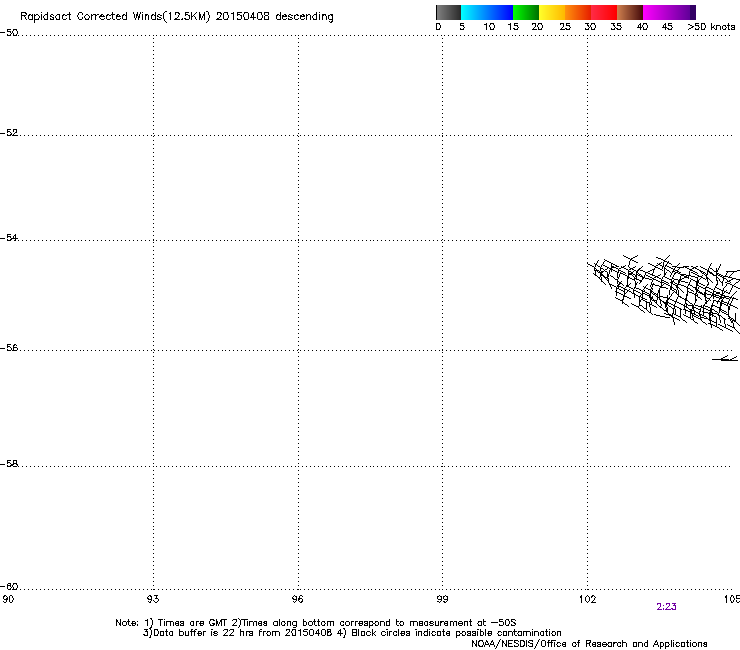Image resolution: width=740 pixels, height=650 pixels.
Task: Click the 90 longitude axis label
Action: pyautogui.click(x=8, y=599)
